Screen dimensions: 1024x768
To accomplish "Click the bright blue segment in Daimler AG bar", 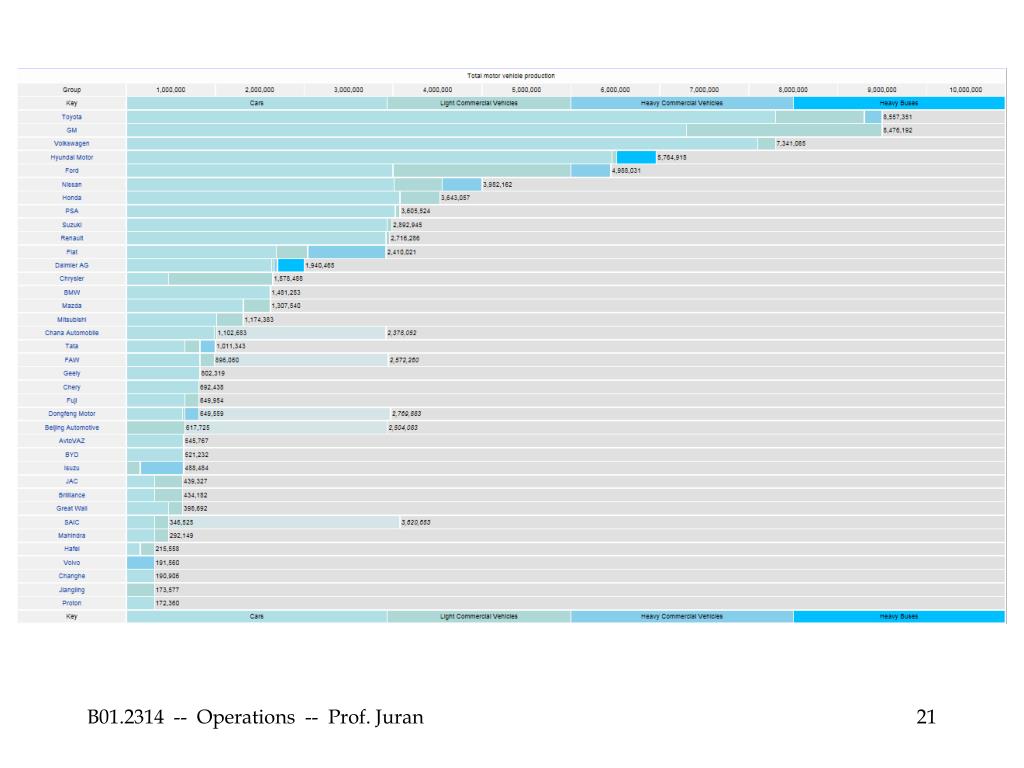I will (x=291, y=265).
